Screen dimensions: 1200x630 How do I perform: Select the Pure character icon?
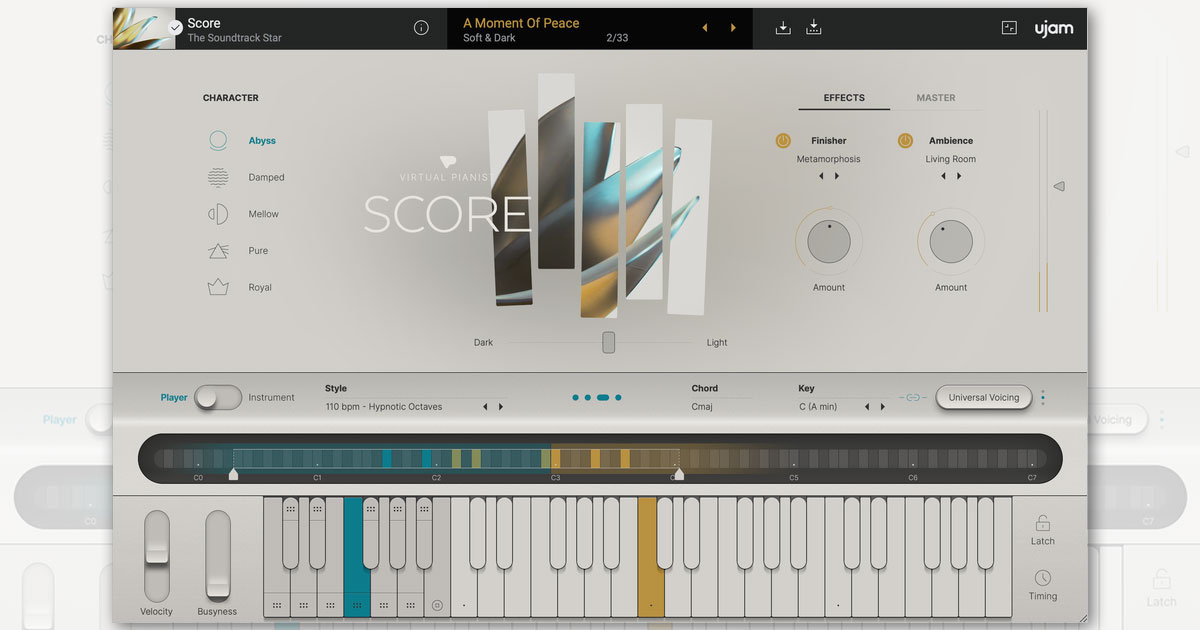[x=218, y=251]
